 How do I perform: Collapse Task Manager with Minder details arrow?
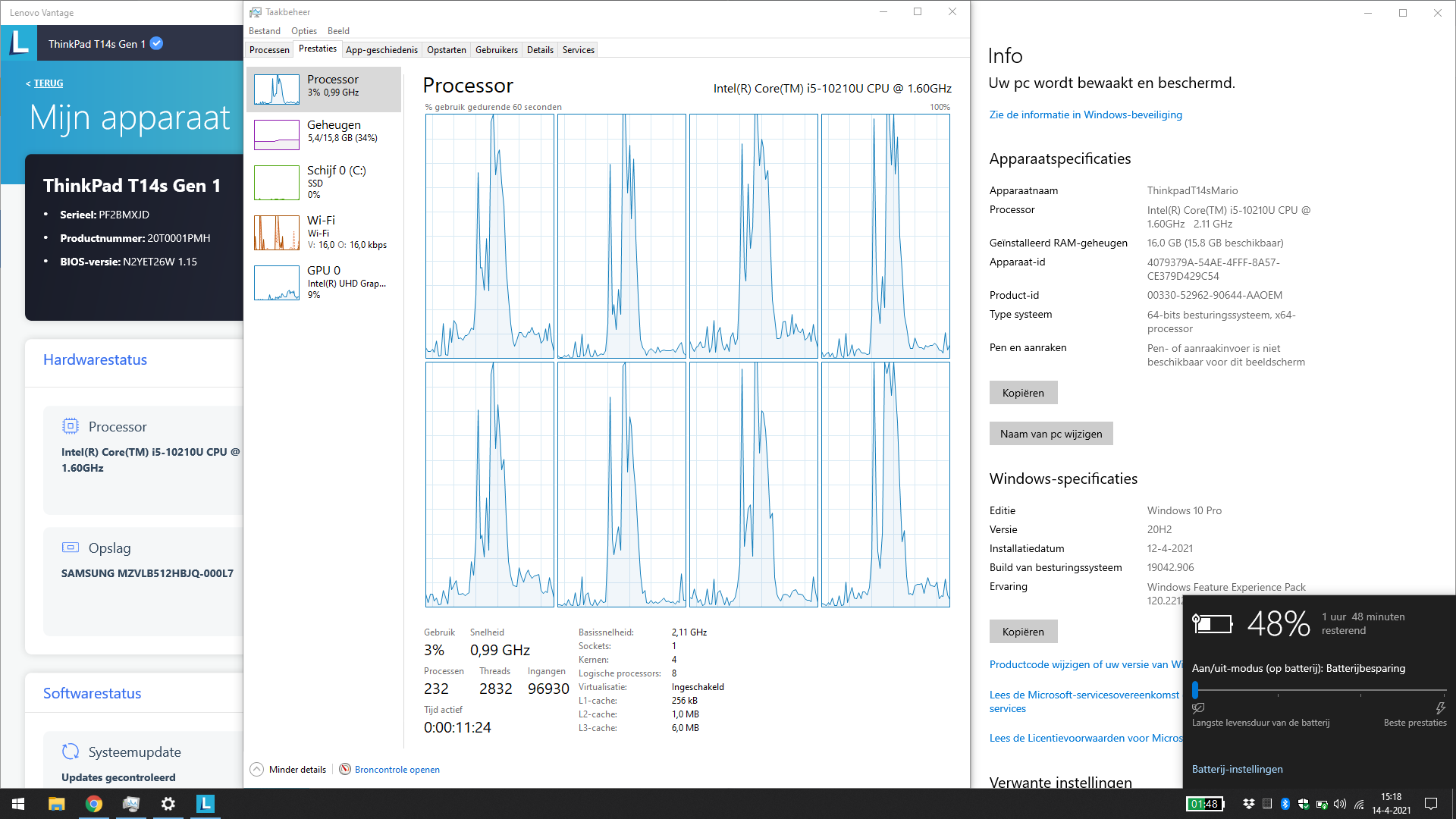pos(257,769)
